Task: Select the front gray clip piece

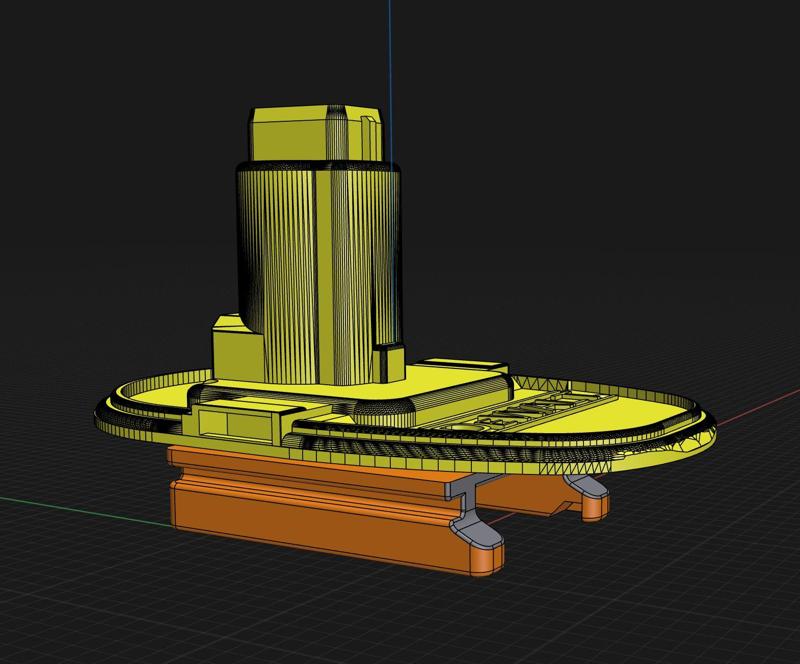Action: [x=472, y=510]
